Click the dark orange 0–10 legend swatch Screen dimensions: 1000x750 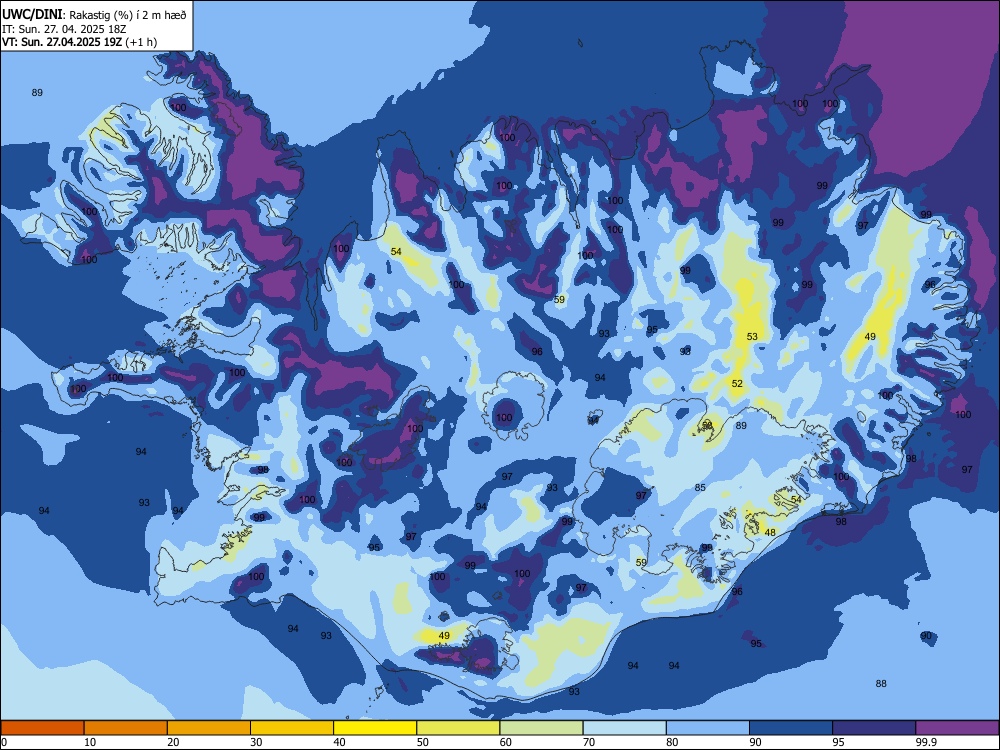[42, 727]
